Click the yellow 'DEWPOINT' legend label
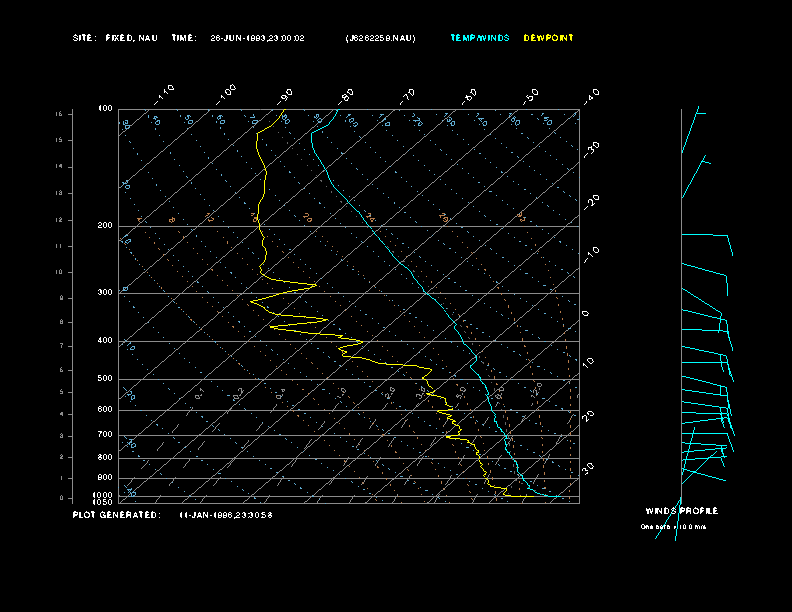 click(549, 38)
